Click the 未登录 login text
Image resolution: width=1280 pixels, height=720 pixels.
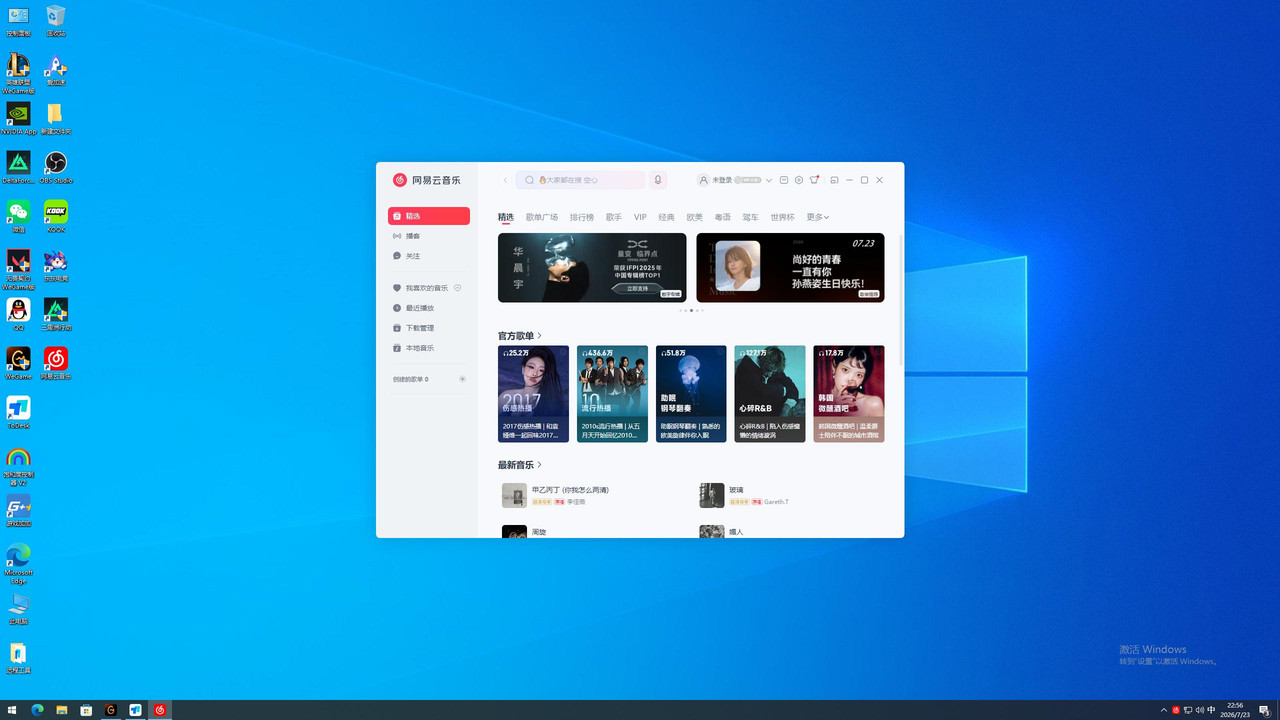[x=722, y=180]
